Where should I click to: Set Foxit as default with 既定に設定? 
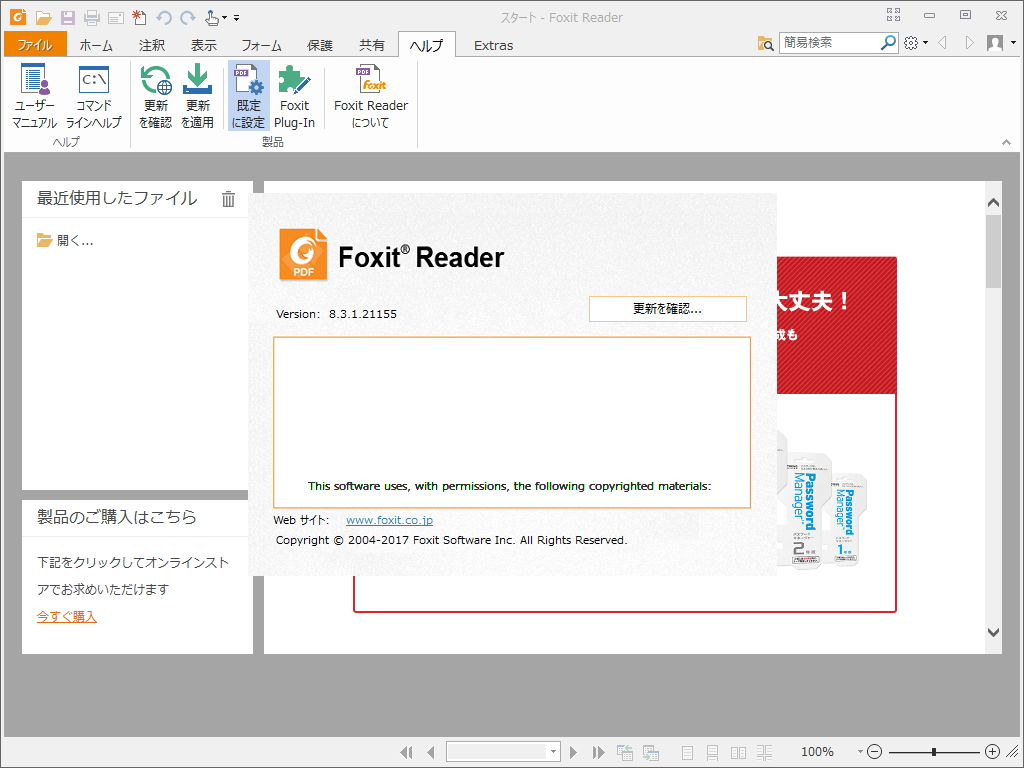point(248,95)
